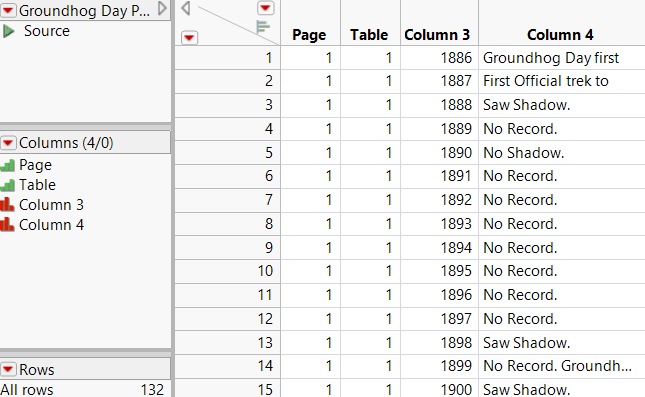Click the data filter lines icon in grid corner
The width and height of the screenshot is (645, 397).
coord(263,27)
